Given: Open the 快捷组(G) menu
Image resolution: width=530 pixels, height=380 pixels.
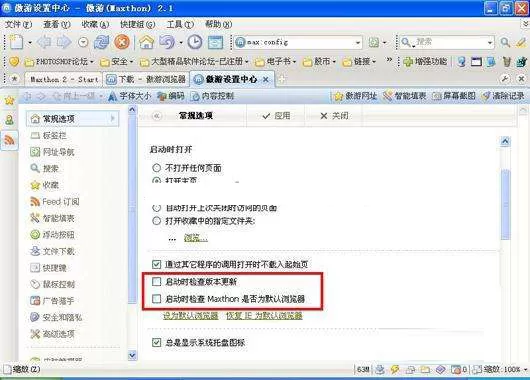Looking at the screenshot, I should 138,24.
